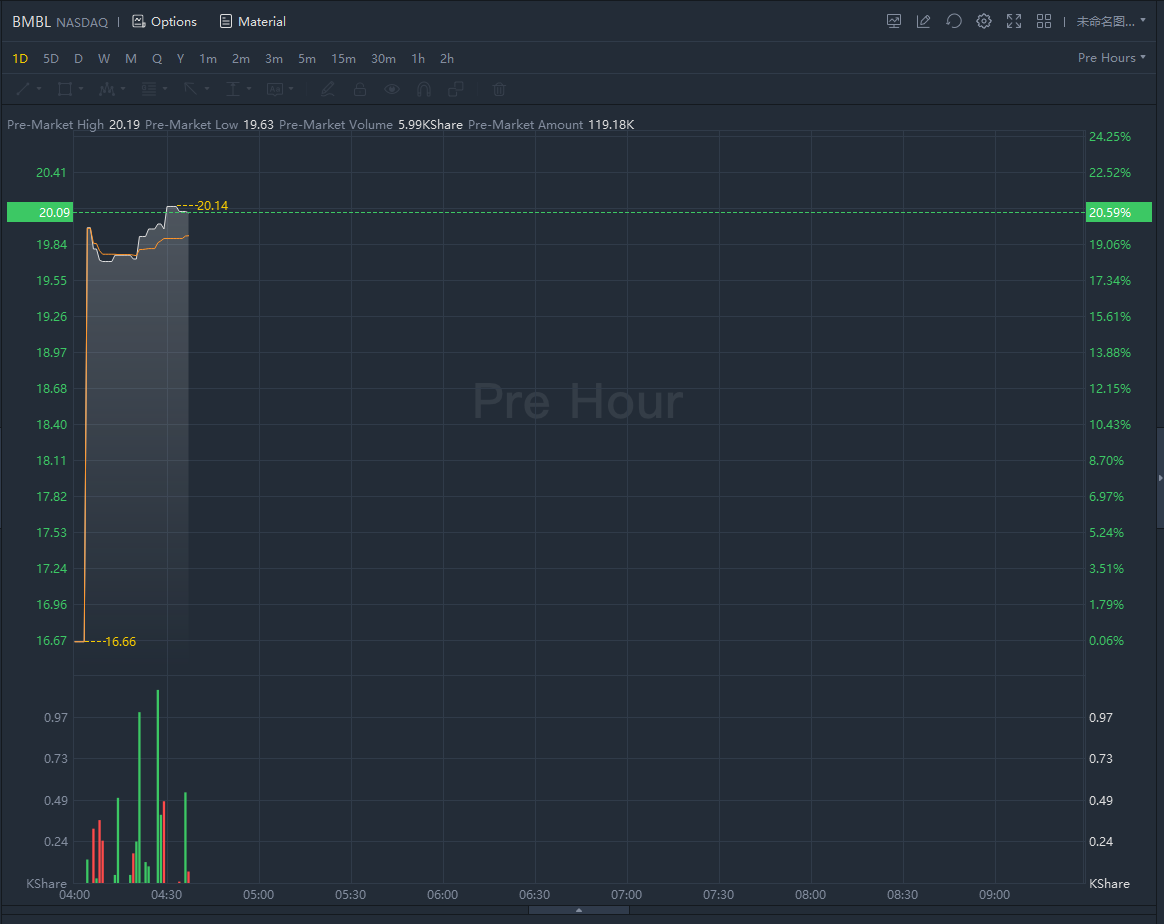Screen dimensions: 1164x924
Task: Toggle the magnet snap mode
Action: point(424,89)
